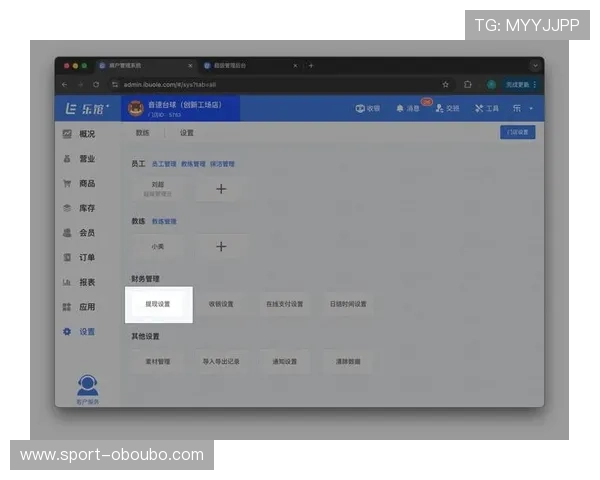Open 概况 overview in the sidebar
The image size is (600, 480).
pos(79,134)
